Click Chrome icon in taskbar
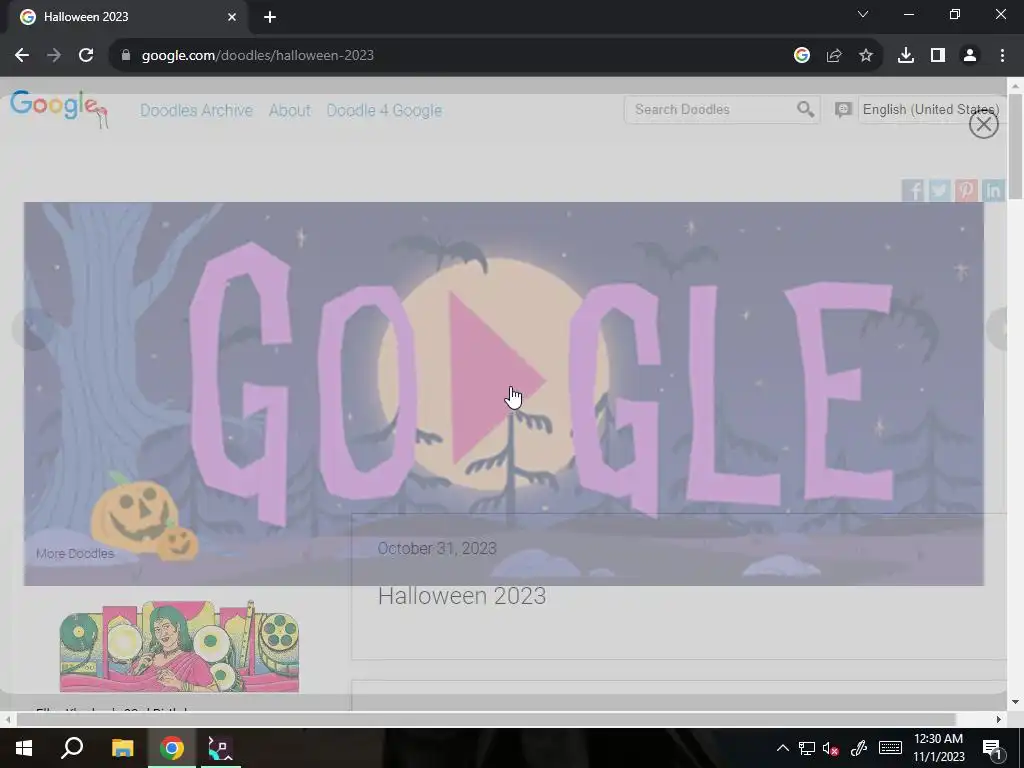This screenshot has height=768, width=1024. (172, 748)
